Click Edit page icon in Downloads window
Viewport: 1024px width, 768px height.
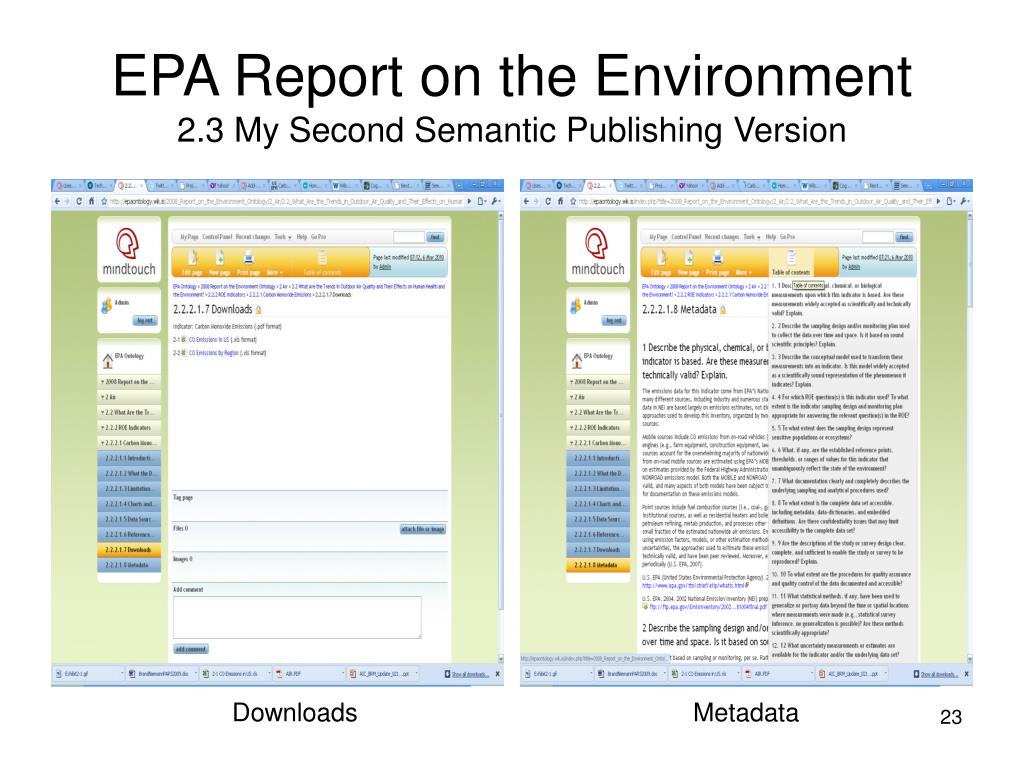[x=193, y=257]
